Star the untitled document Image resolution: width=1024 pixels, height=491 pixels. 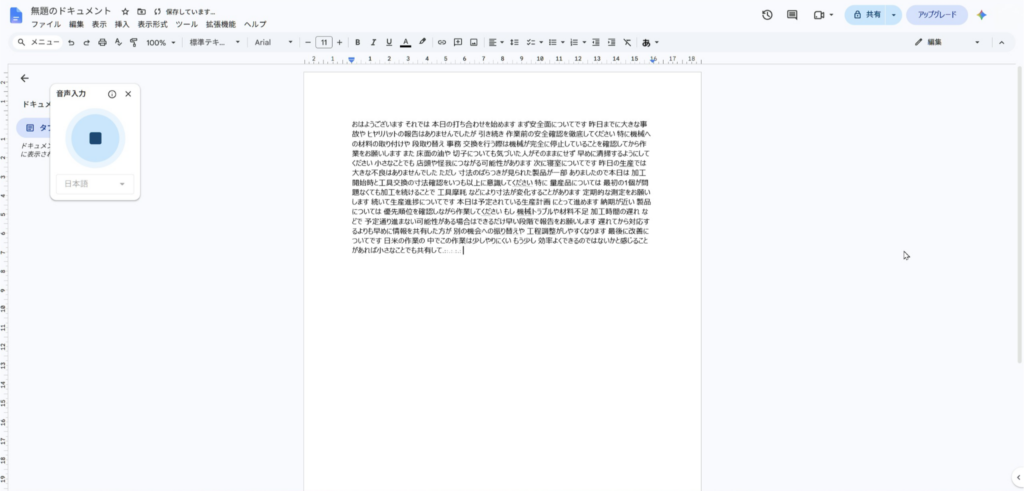click(125, 12)
